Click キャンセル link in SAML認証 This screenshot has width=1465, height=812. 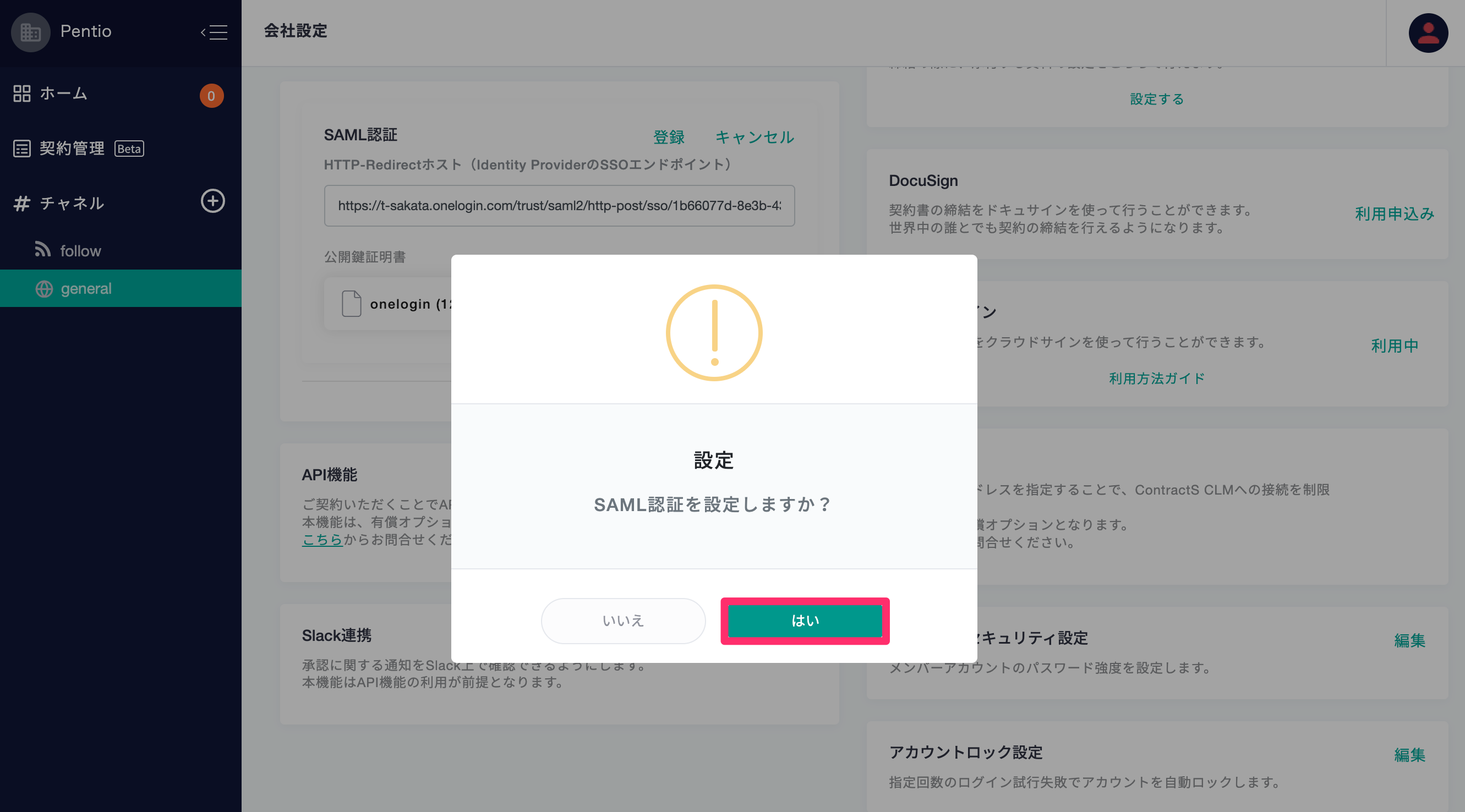tap(755, 137)
